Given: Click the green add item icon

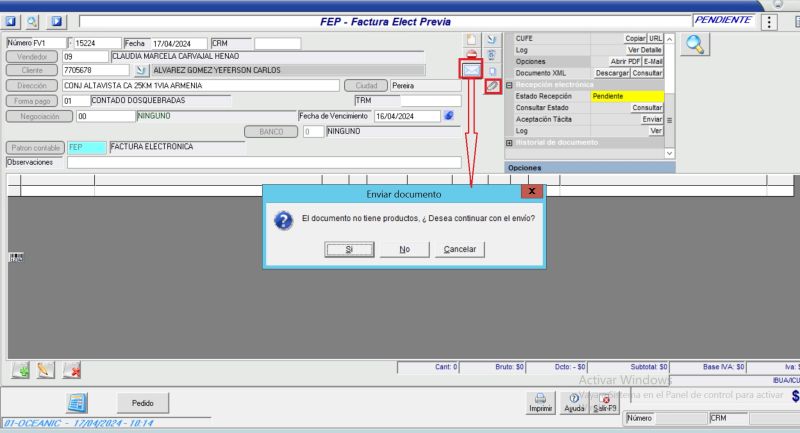Looking at the screenshot, I should tap(20, 370).
